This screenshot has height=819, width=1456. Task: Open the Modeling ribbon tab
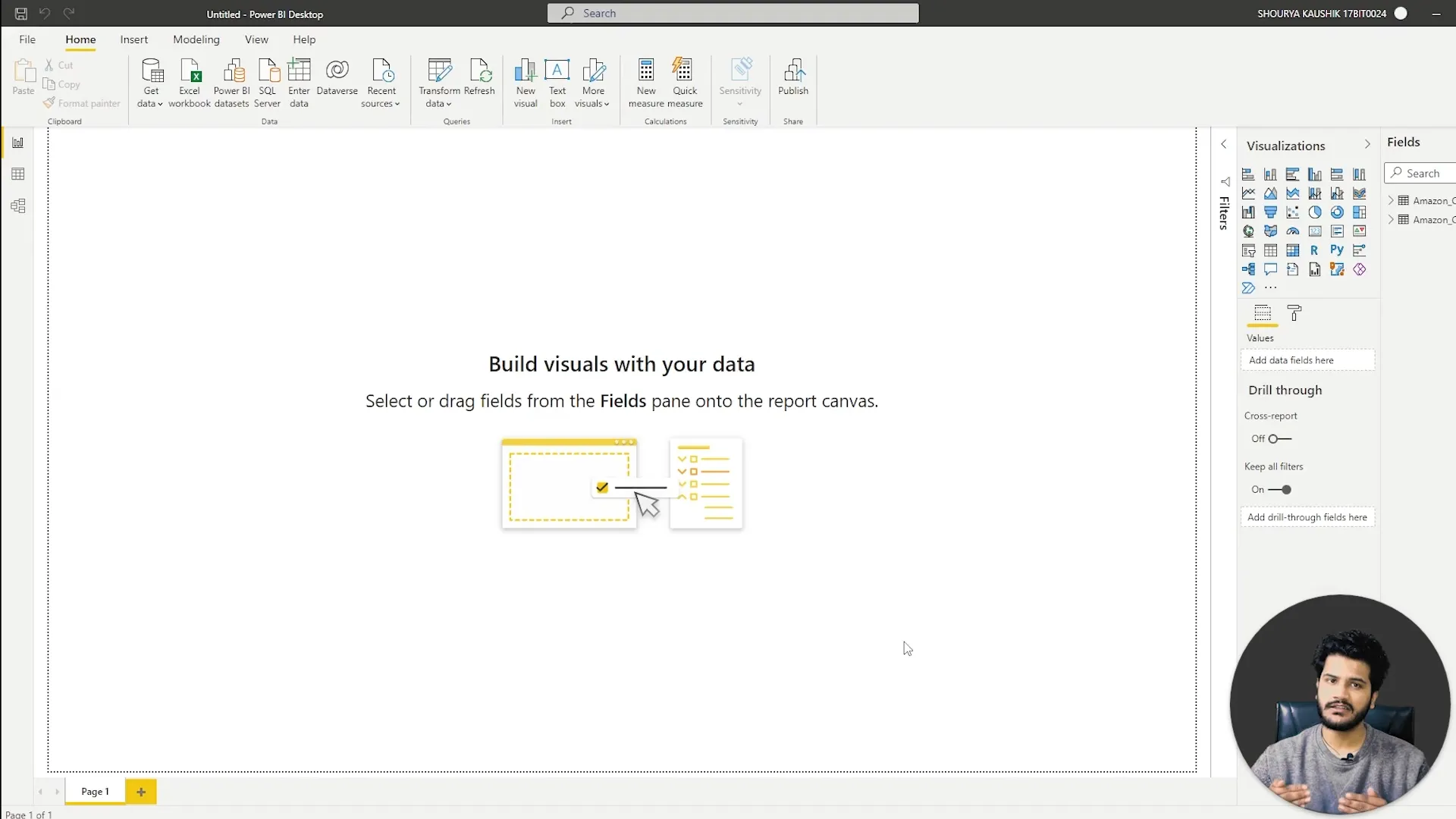[196, 39]
